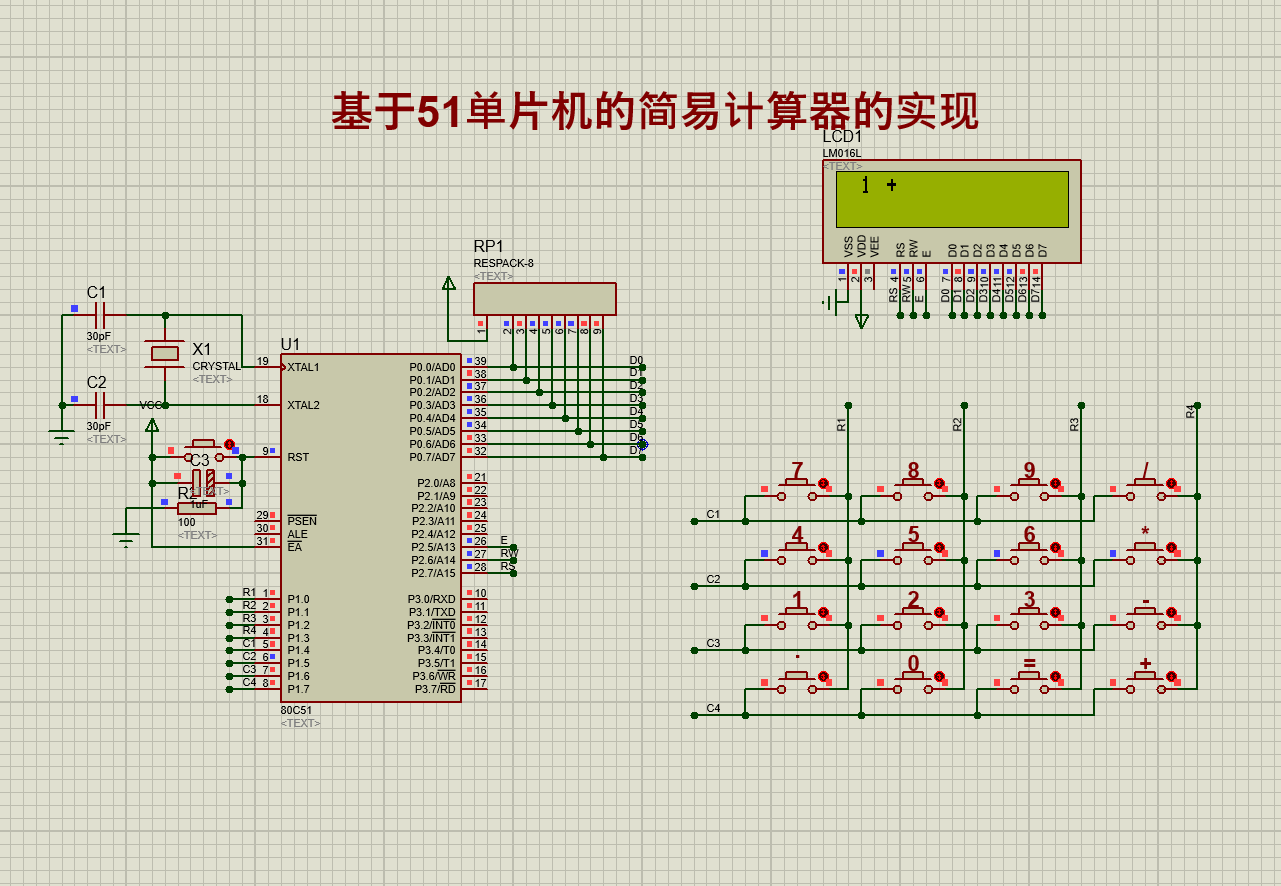Select the power arrow beside RP1
The height and width of the screenshot is (886, 1281).
point(449,283)
